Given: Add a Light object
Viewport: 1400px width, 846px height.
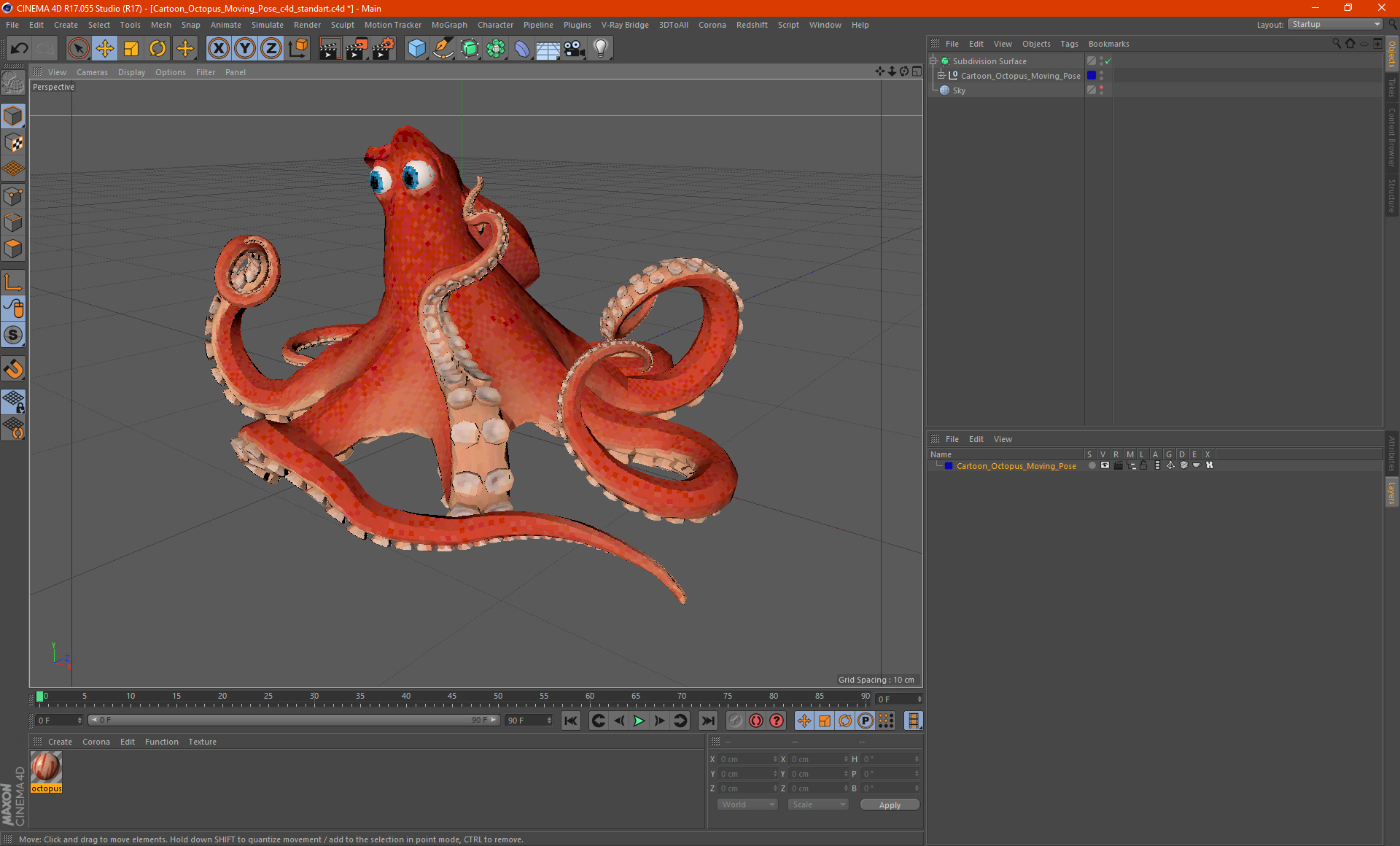Looking at the screenshot, I should [601, 49].
